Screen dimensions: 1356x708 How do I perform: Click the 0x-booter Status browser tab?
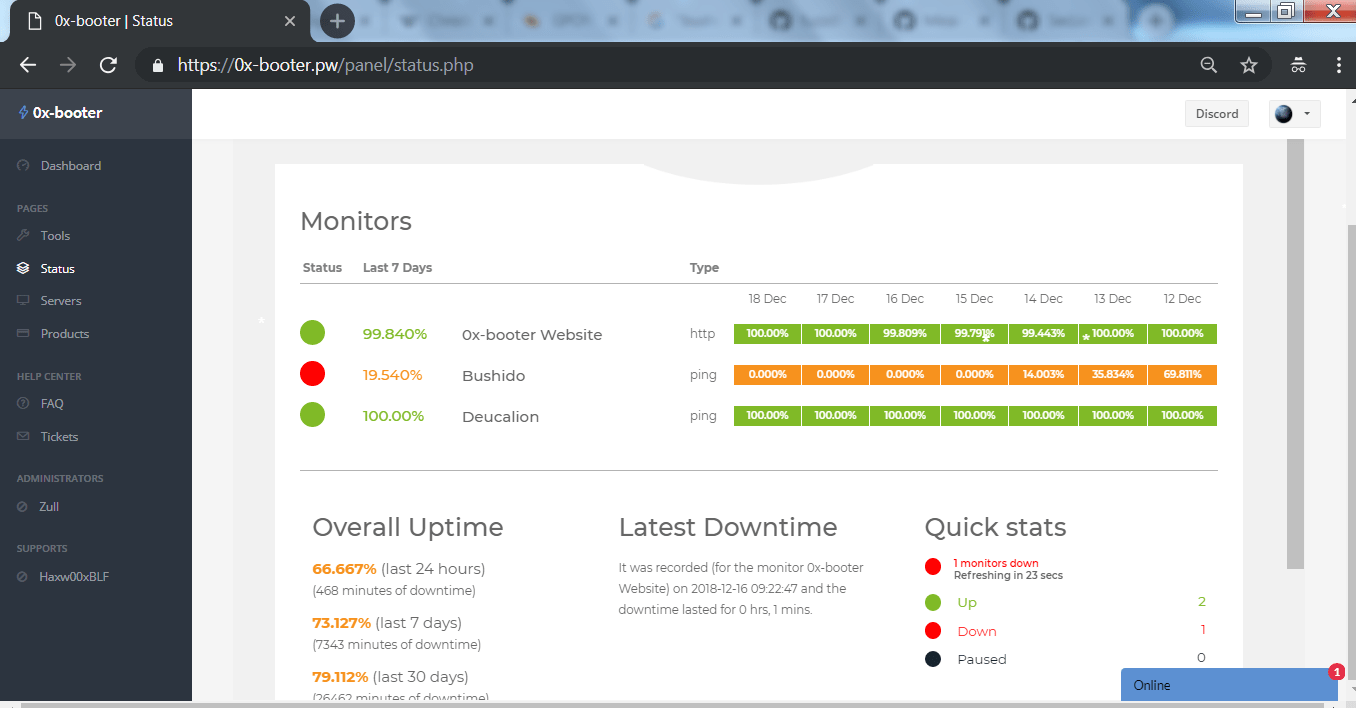pyautogui.click(x=162, y=20)
